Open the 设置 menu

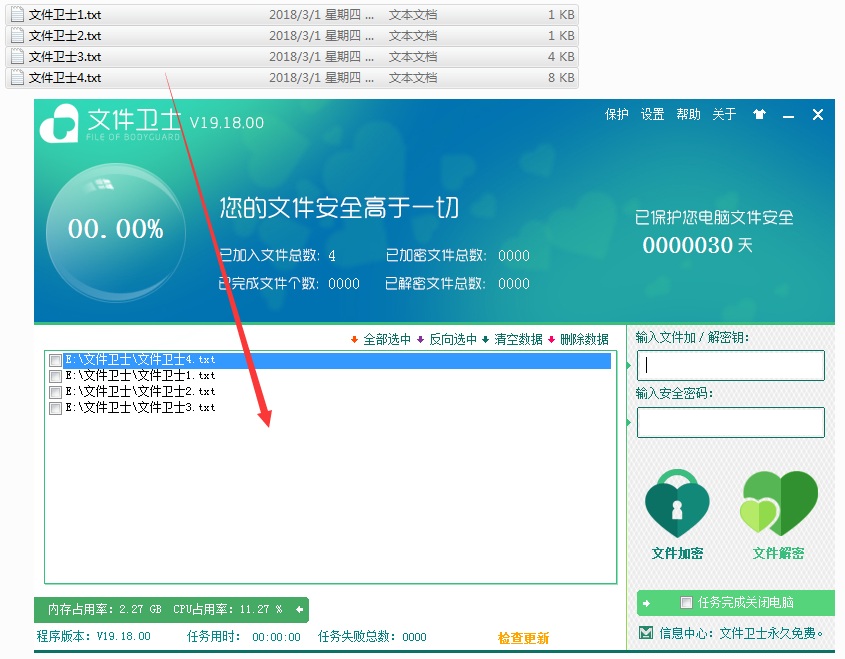(652, 114)
